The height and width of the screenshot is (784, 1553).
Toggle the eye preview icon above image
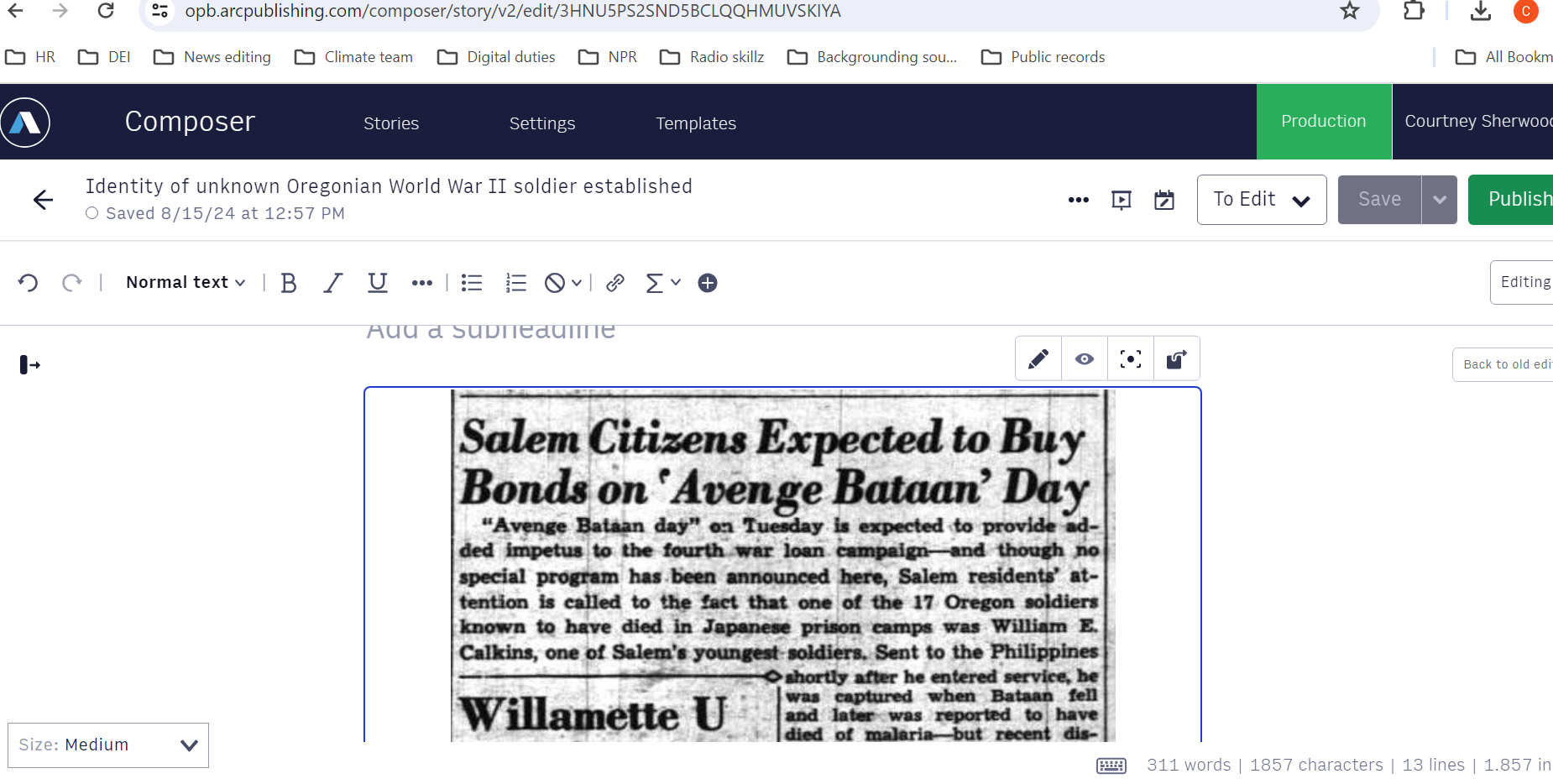1085,359
